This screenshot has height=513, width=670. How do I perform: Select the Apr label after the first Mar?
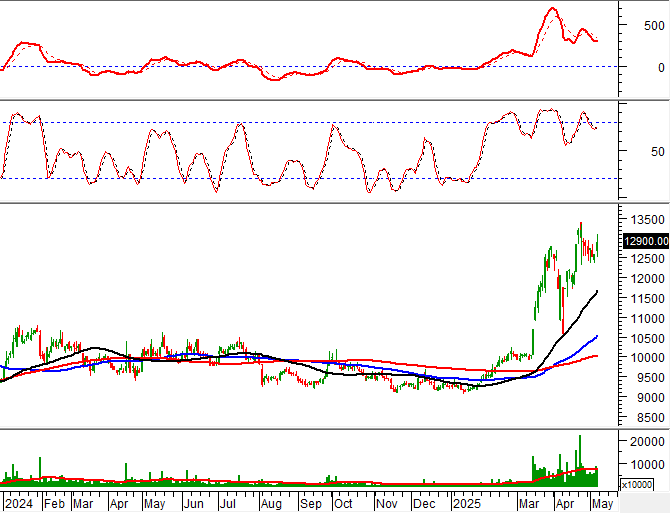(119, 504)
